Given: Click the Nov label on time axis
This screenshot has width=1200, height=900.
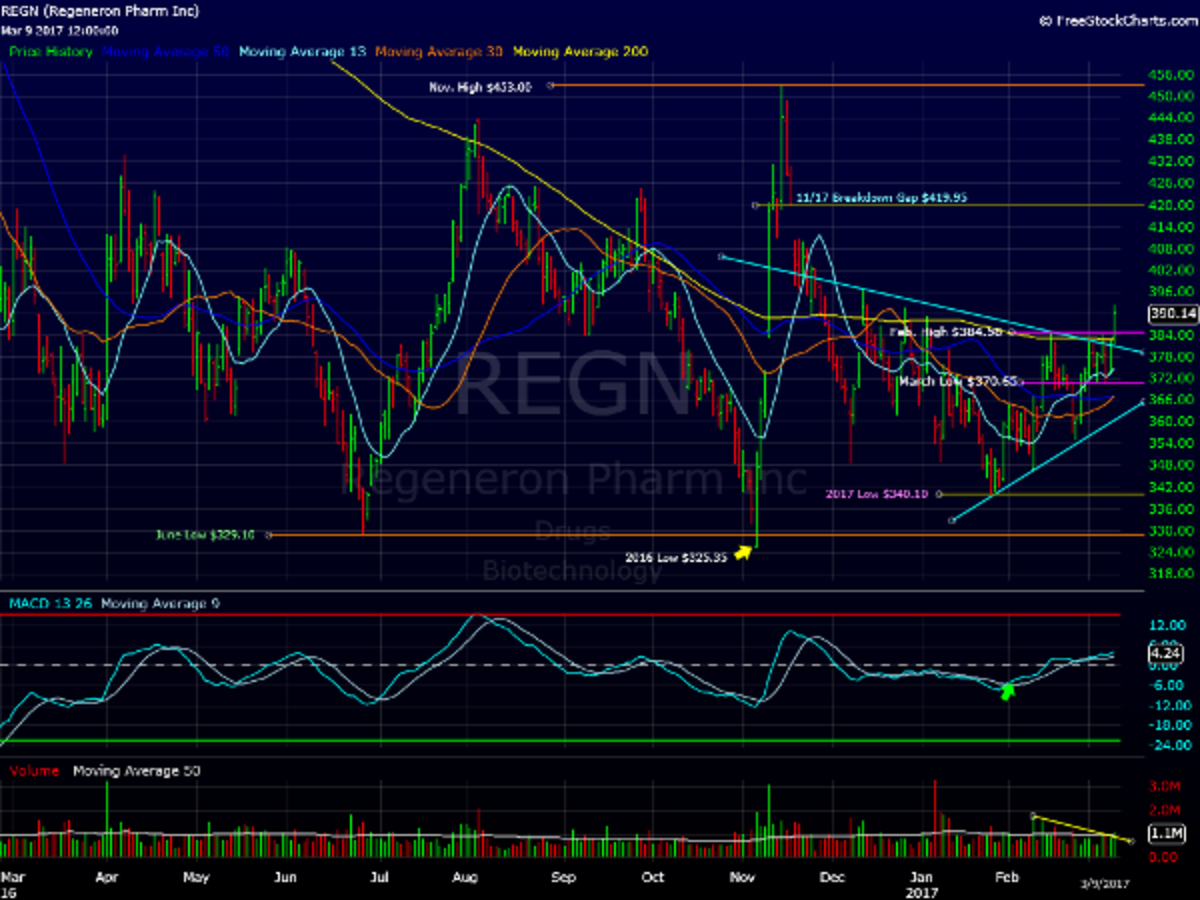Looking at the screenshot, I should tap(742, 877).
